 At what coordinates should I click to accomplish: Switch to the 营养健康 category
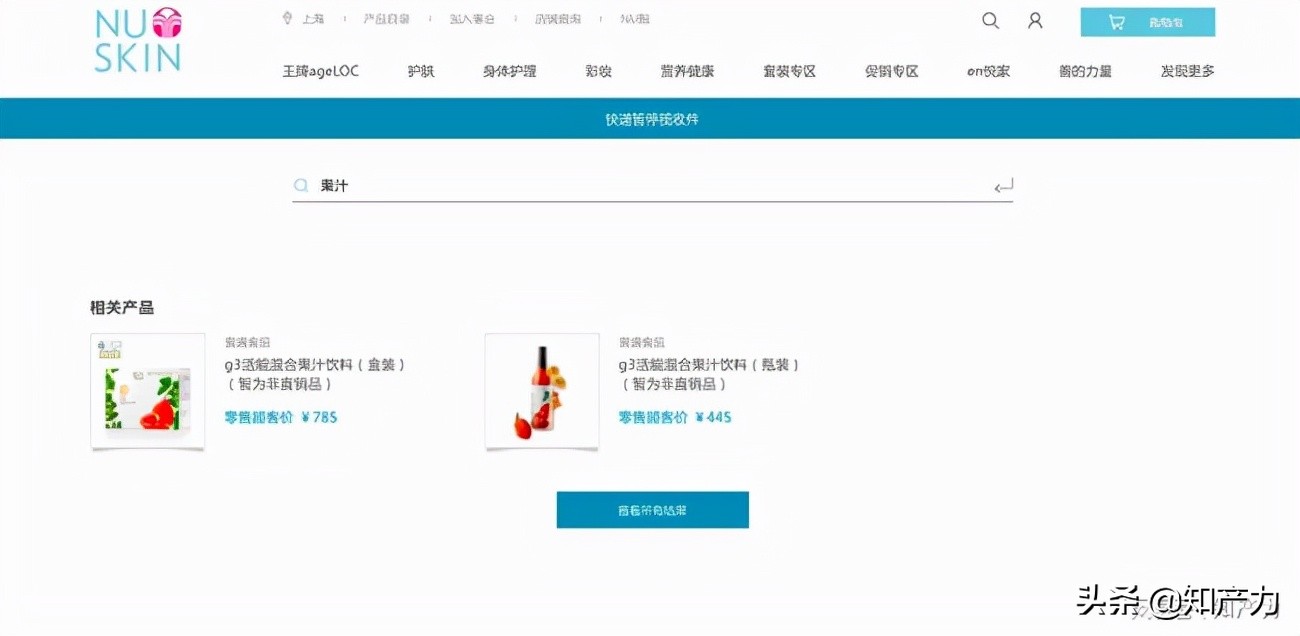(687, 70)
